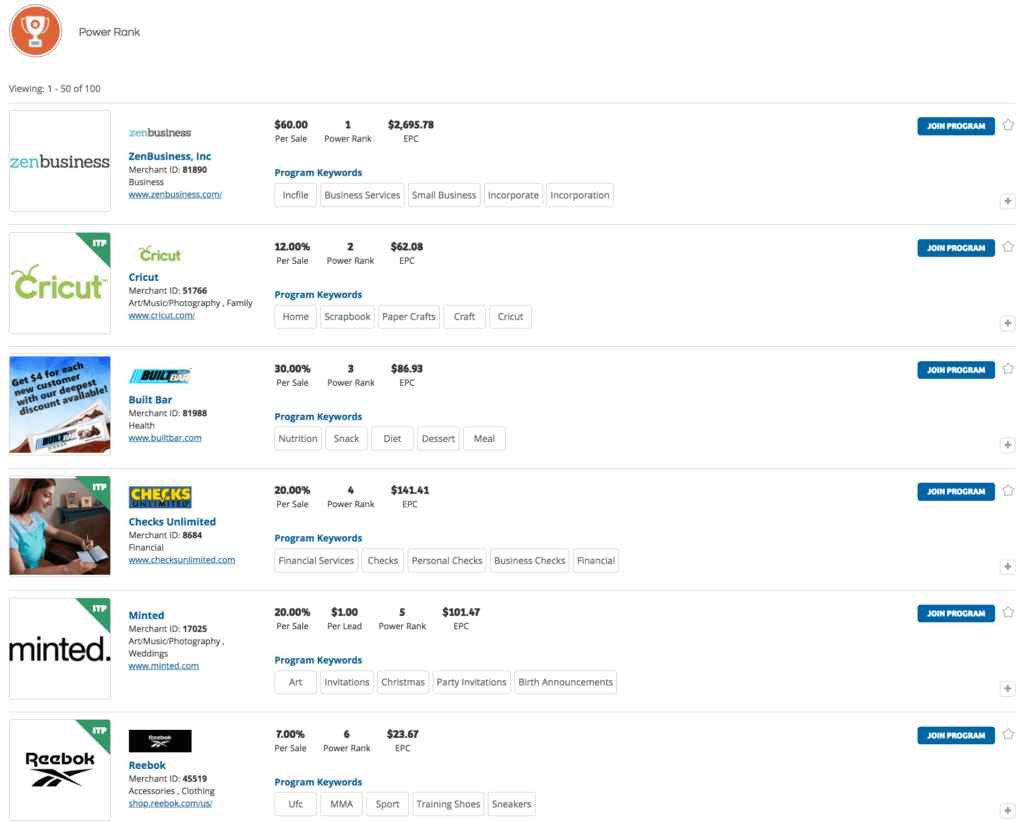The height and width of the screenshot is (823, 1024).
Task: Favorite ZenBusiness with the star icon
Action: (x=1008, y=125)
